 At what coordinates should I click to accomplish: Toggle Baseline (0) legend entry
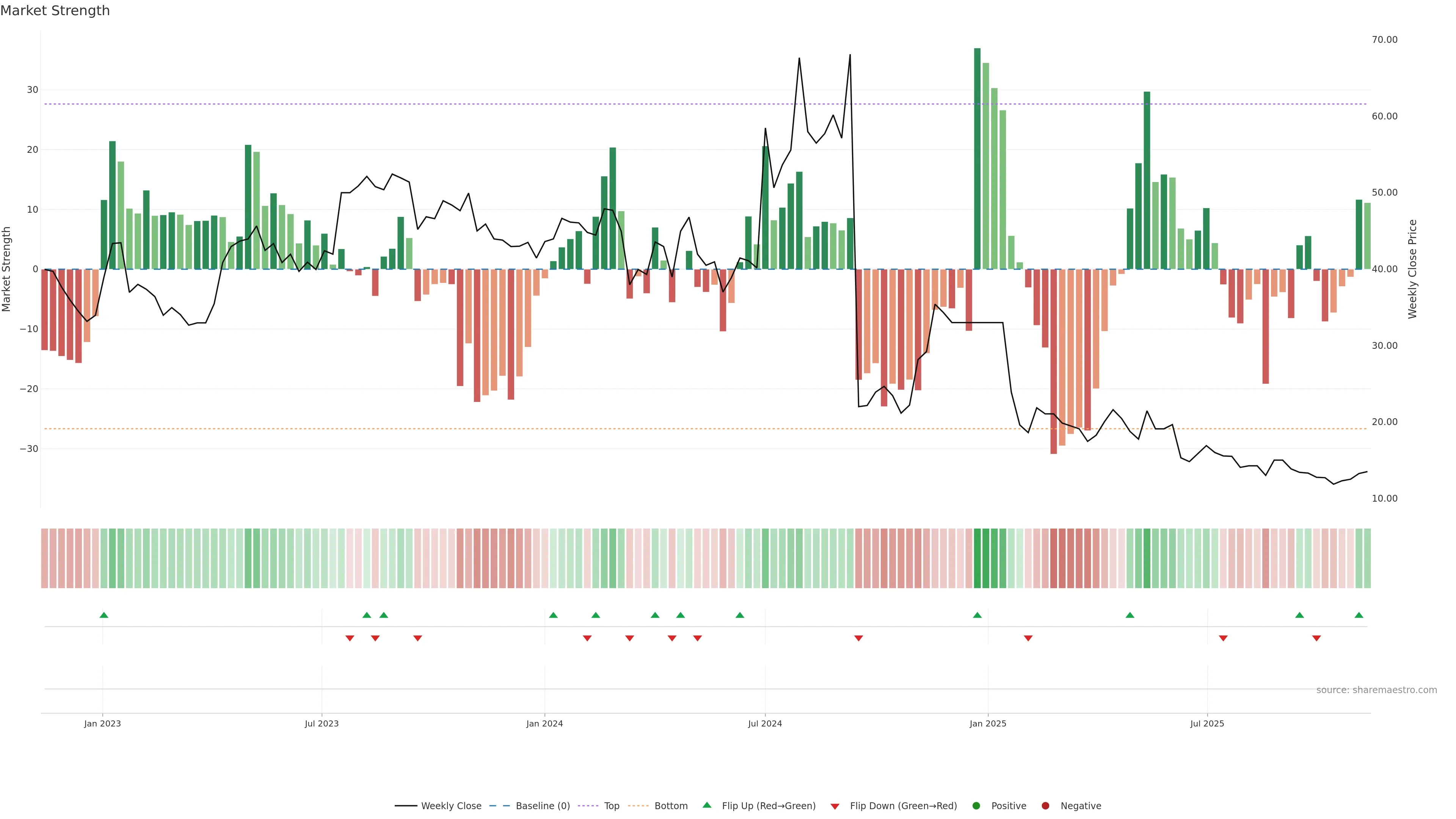(x=530, y=806)
